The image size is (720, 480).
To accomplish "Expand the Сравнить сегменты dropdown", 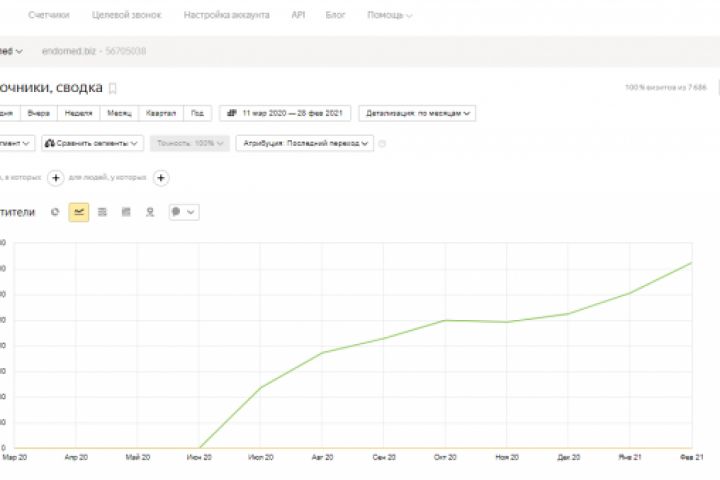I will pyautogui.click(x=93, y=144).
